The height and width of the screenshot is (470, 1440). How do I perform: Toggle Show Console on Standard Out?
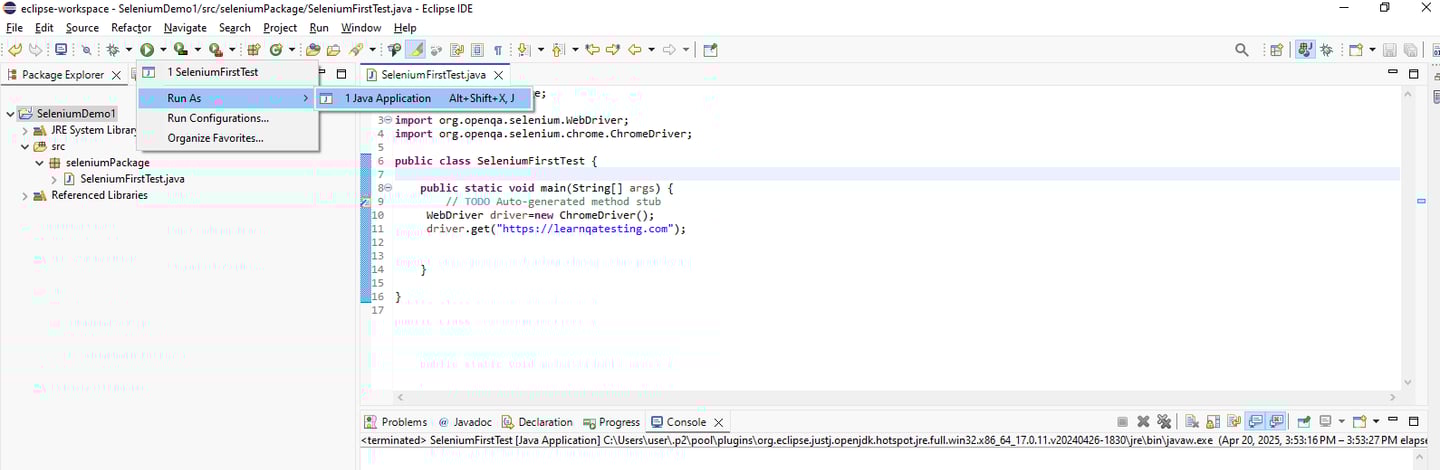tap(1255, 421)
